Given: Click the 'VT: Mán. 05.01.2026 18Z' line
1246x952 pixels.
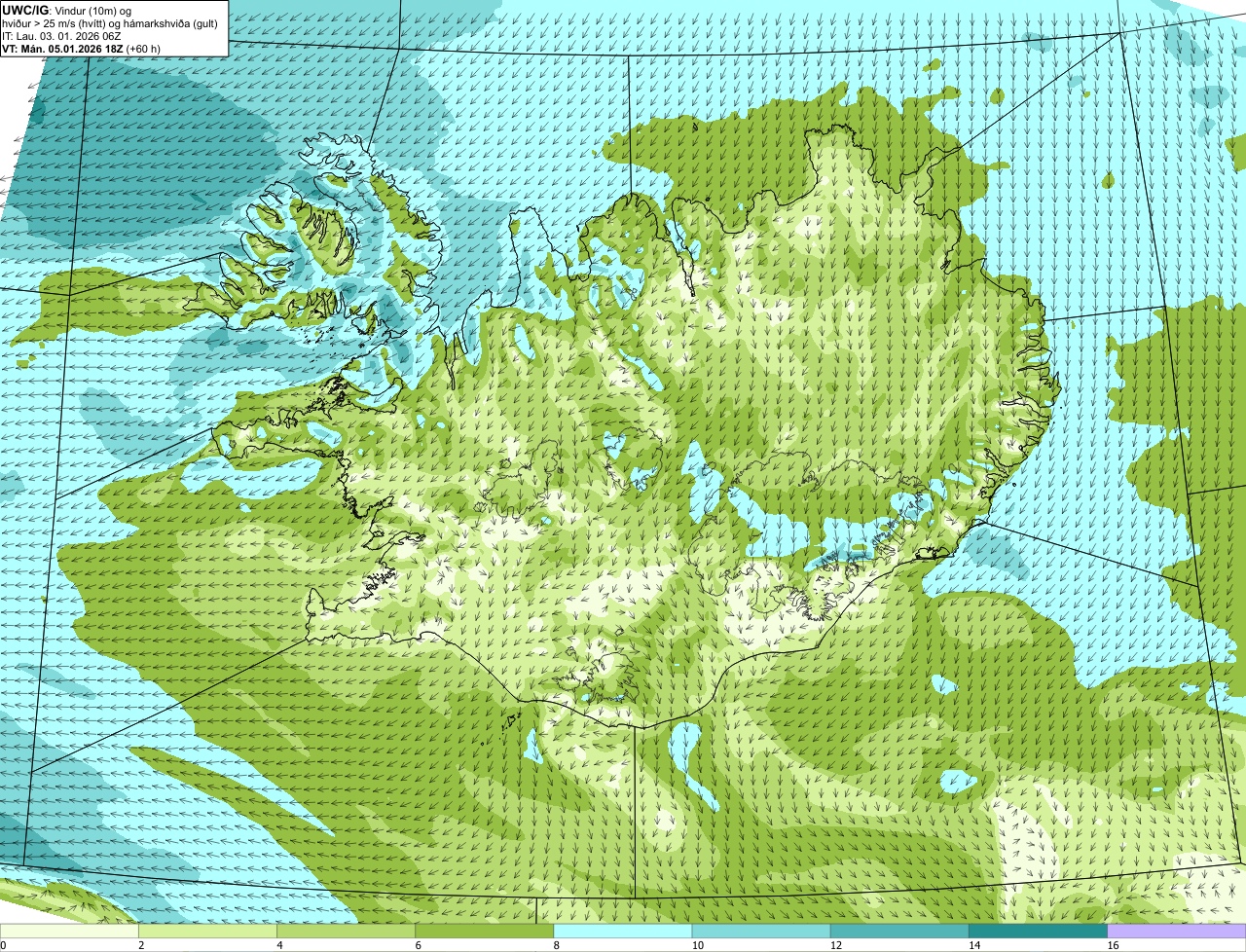Looking at the screenshot, I should click(x=62, y=48).
